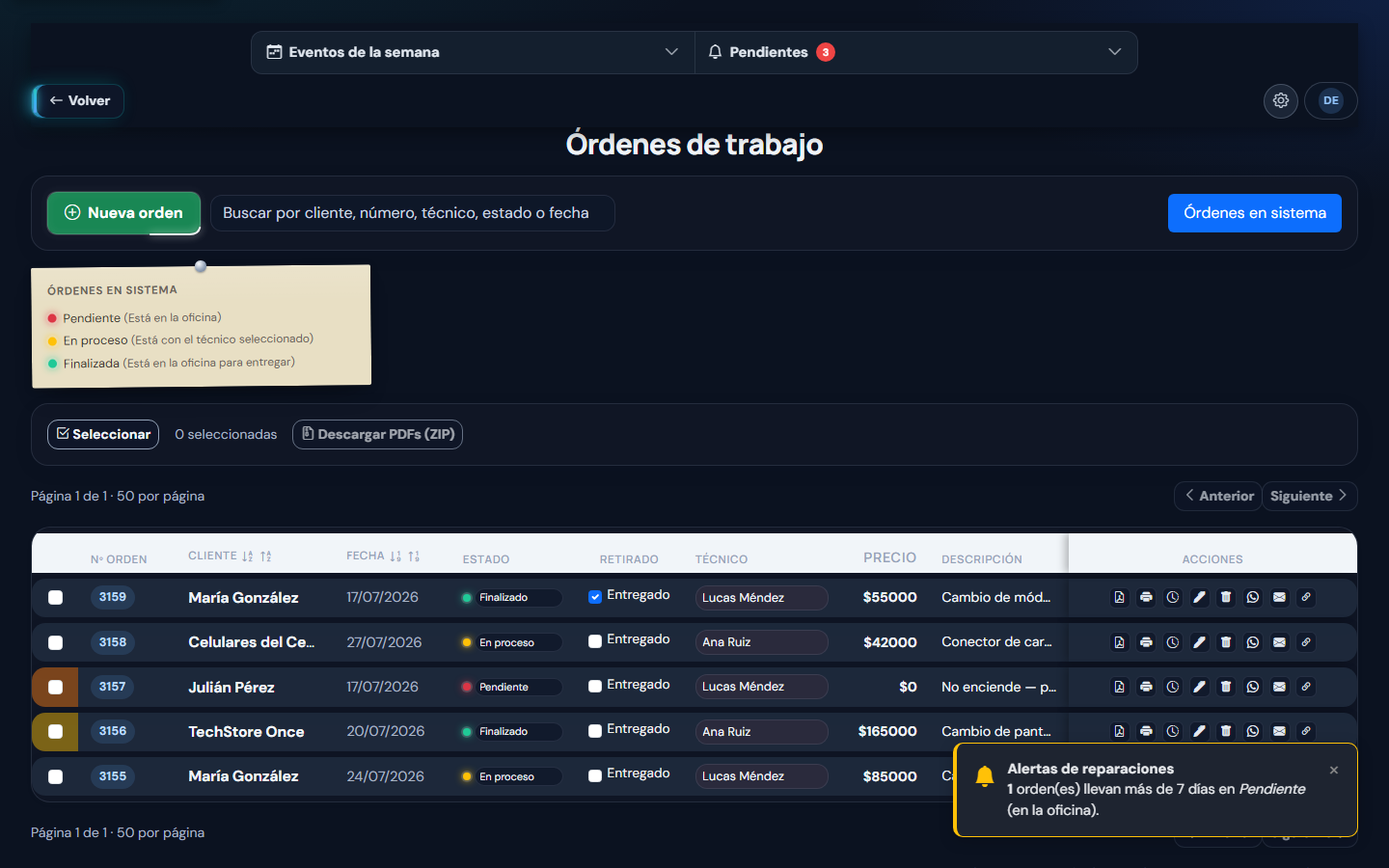1389x868 pixels.
Task: Sort Cliente column ascending
Action: (x=266, y=556)
